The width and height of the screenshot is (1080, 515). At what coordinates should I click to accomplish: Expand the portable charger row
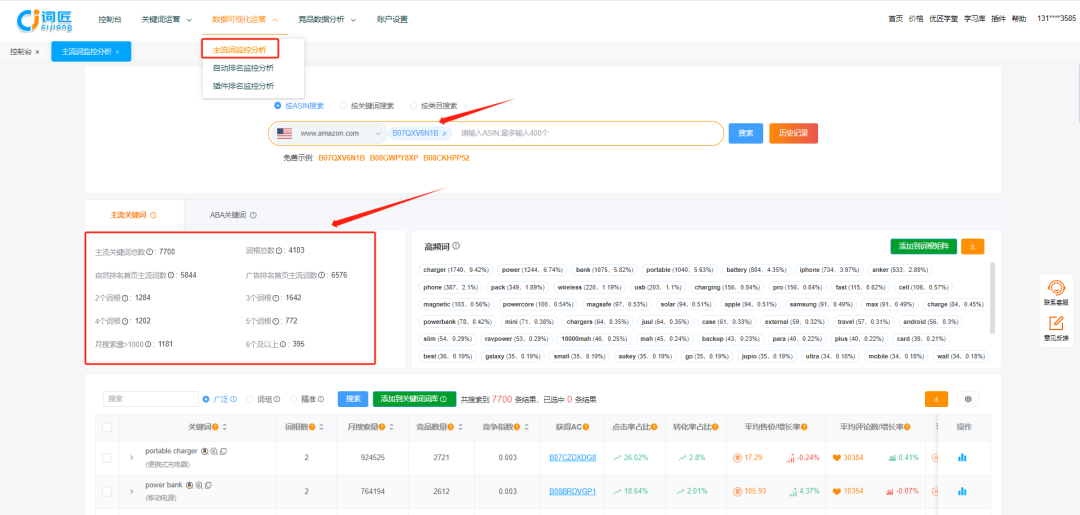(132, 458)
